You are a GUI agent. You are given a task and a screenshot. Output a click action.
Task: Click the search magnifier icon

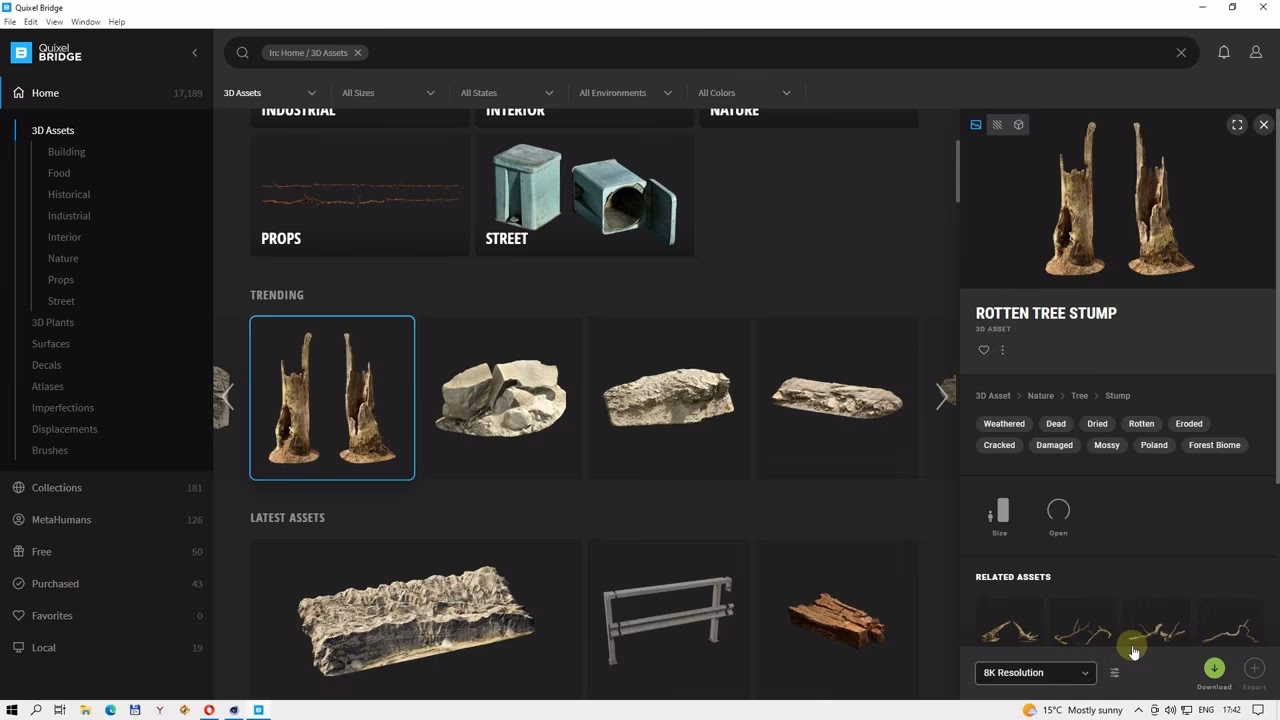coord(242,53)
